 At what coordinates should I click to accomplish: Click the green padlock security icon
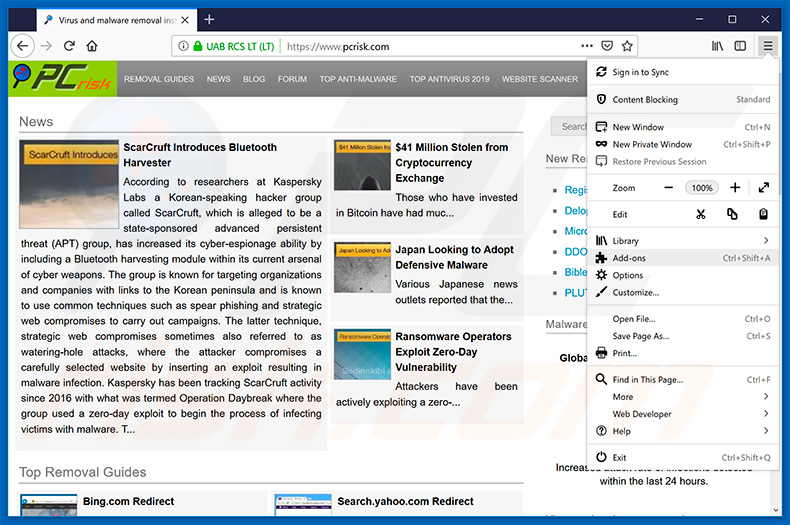tap(198, 46)
